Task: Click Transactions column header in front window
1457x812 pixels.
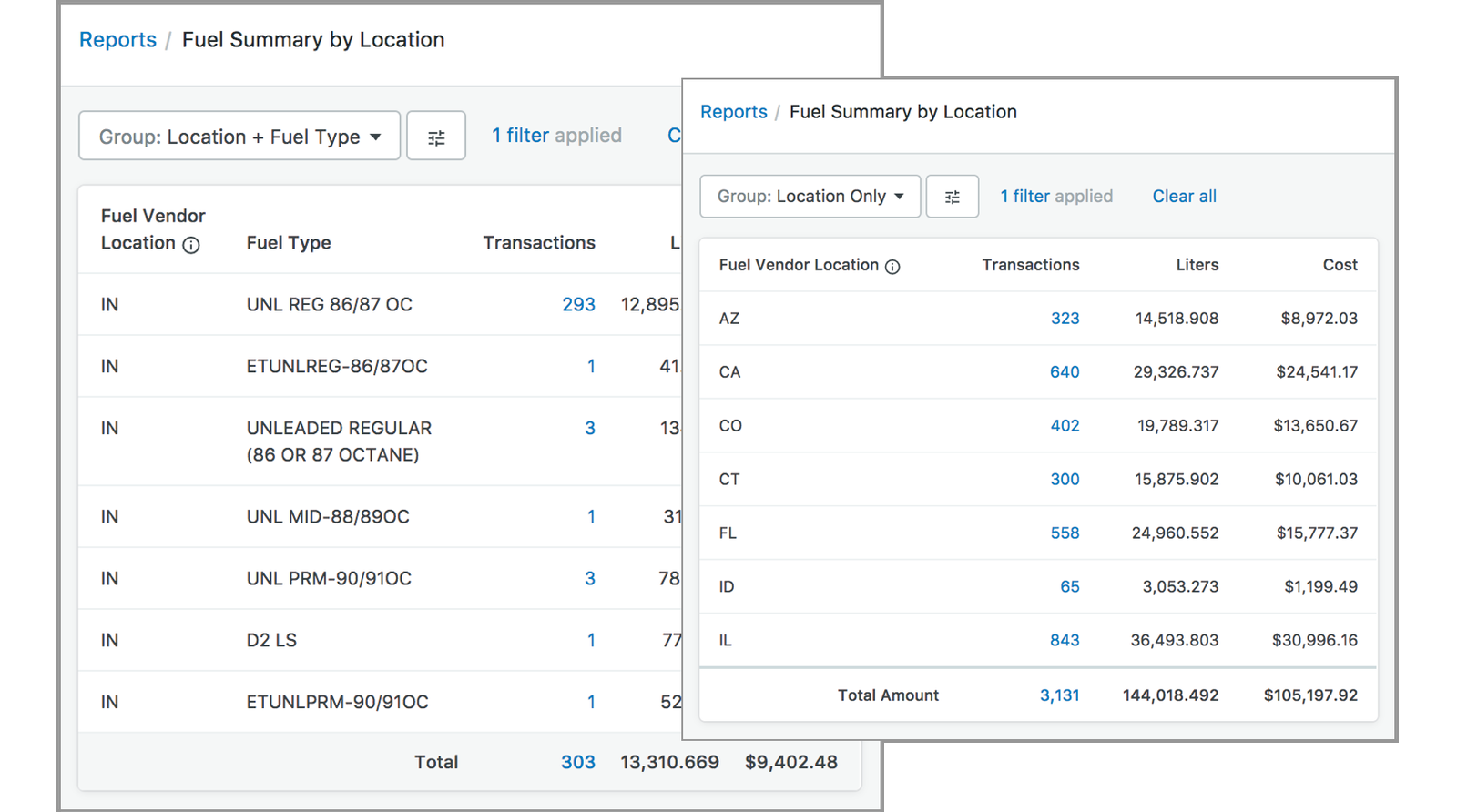Action: pyautogui.click(x=1031, y=265)
